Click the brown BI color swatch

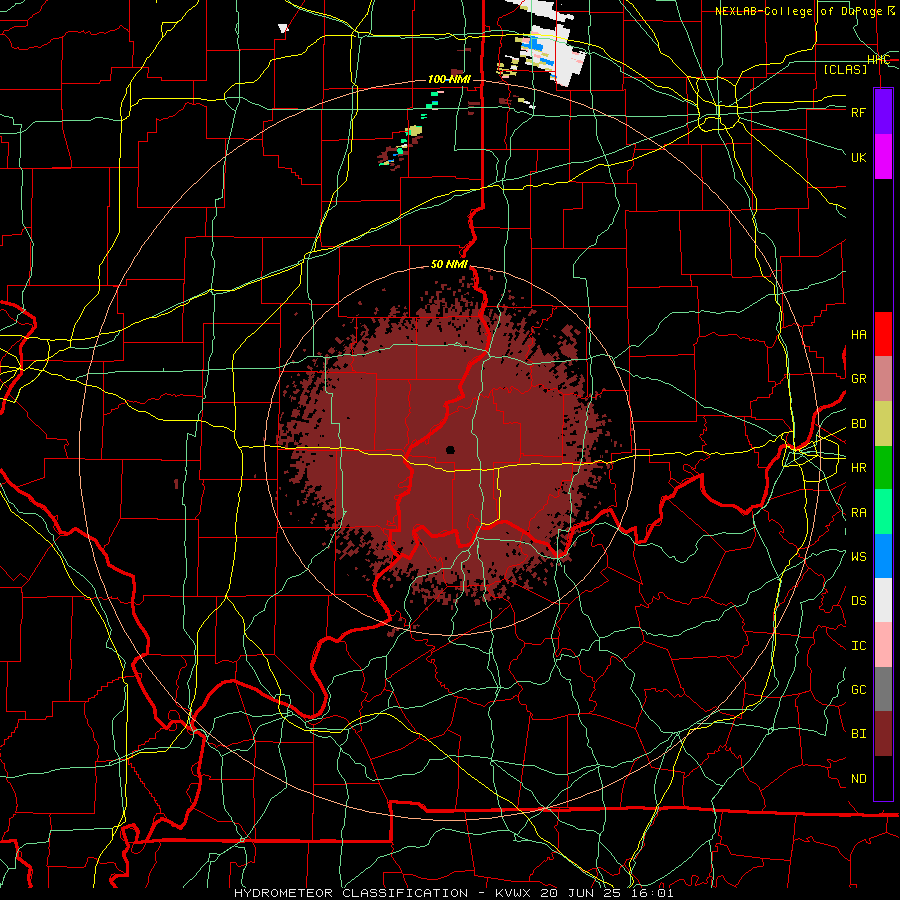coord(883,734)
